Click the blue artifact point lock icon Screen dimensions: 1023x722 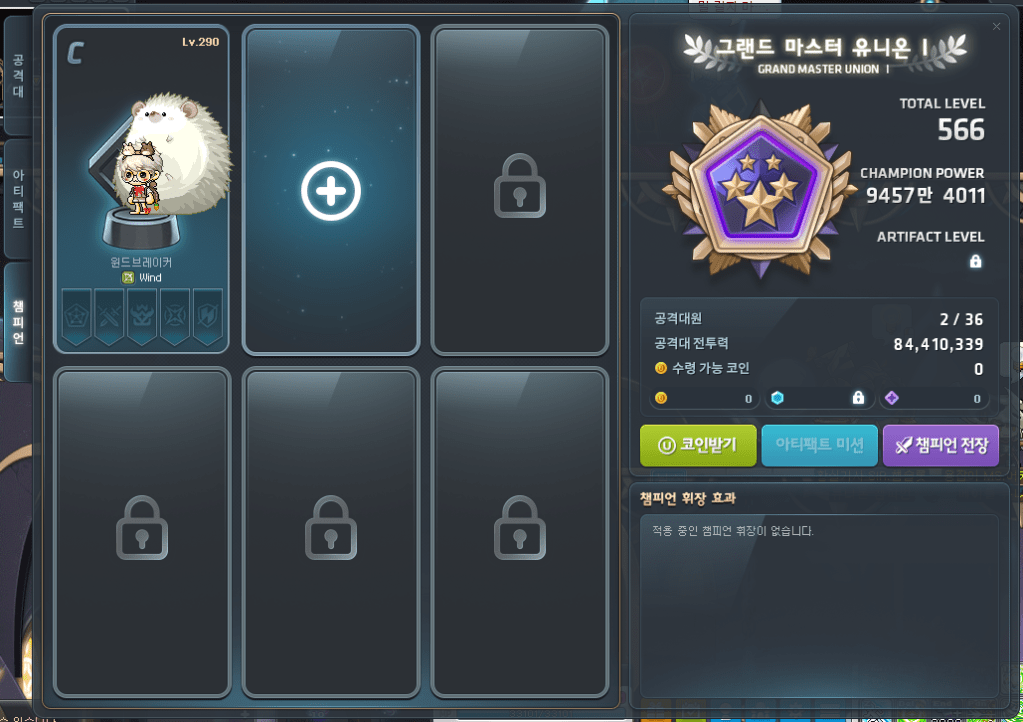(x=858, y=398)
